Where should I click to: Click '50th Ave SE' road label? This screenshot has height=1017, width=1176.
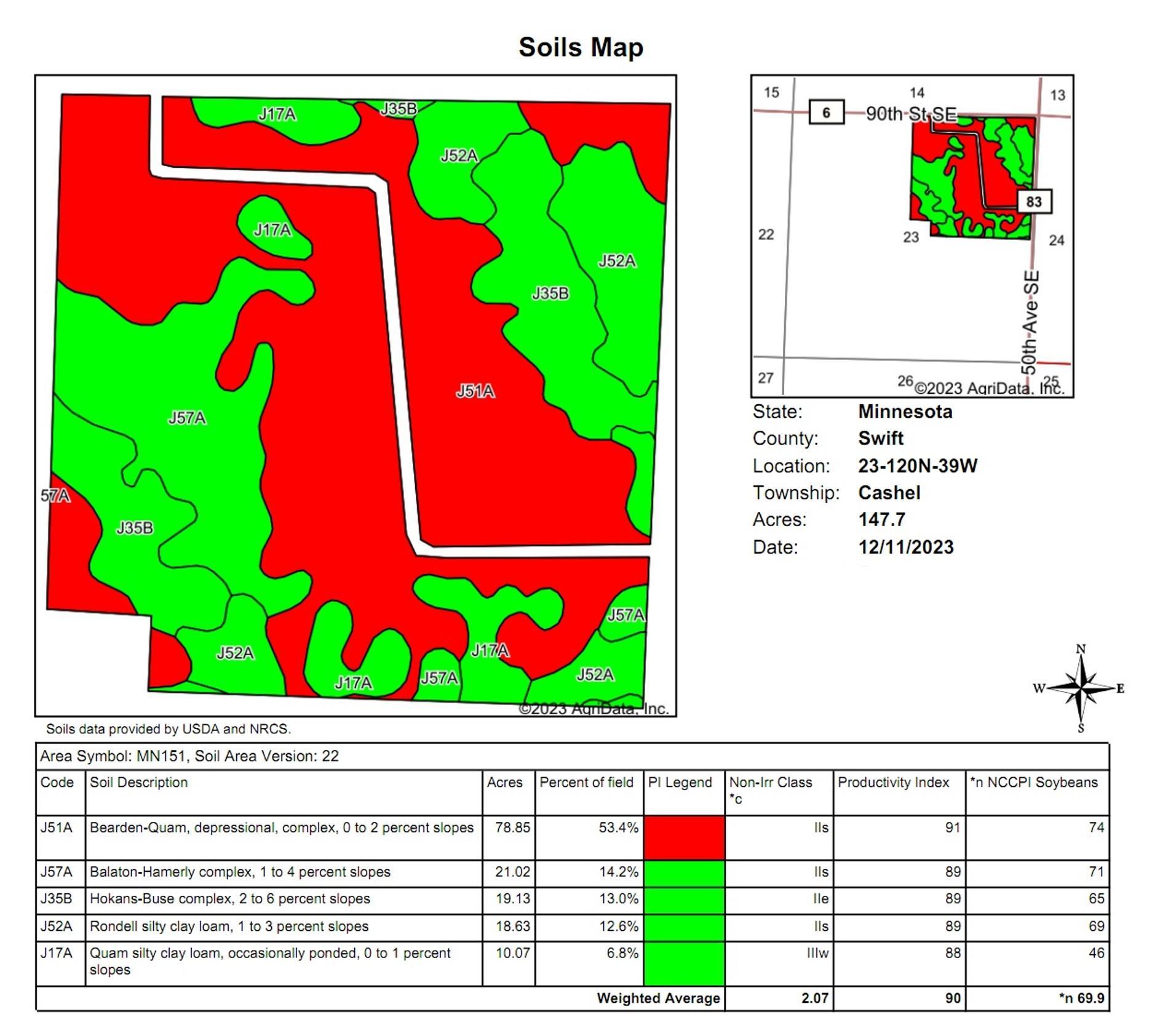tap(1030, 322)
